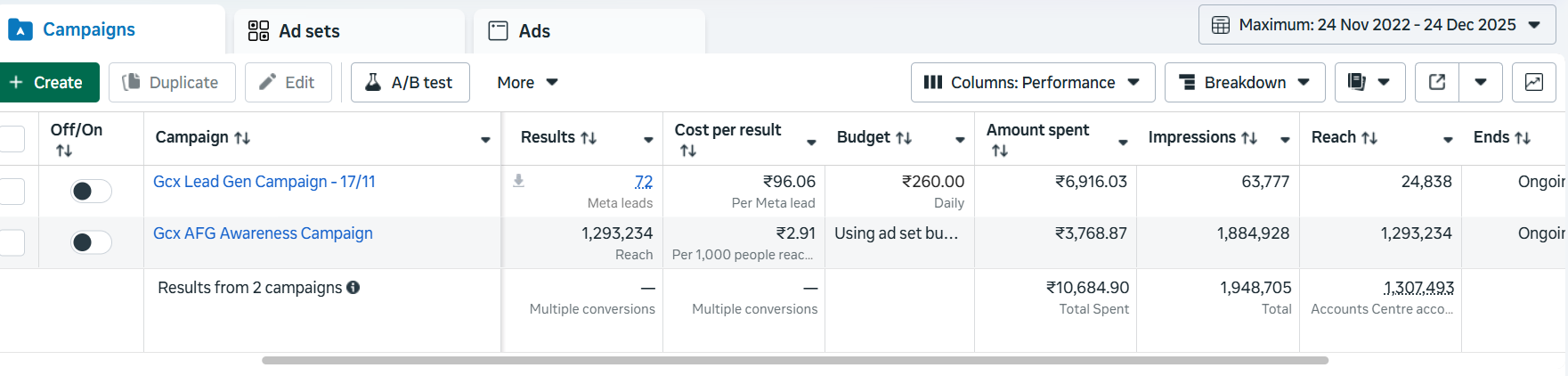The height and width of the screenshot is (376, 1568).
Task: Click the calendar icon in date range selector
Action: (x=1221, y=25)
